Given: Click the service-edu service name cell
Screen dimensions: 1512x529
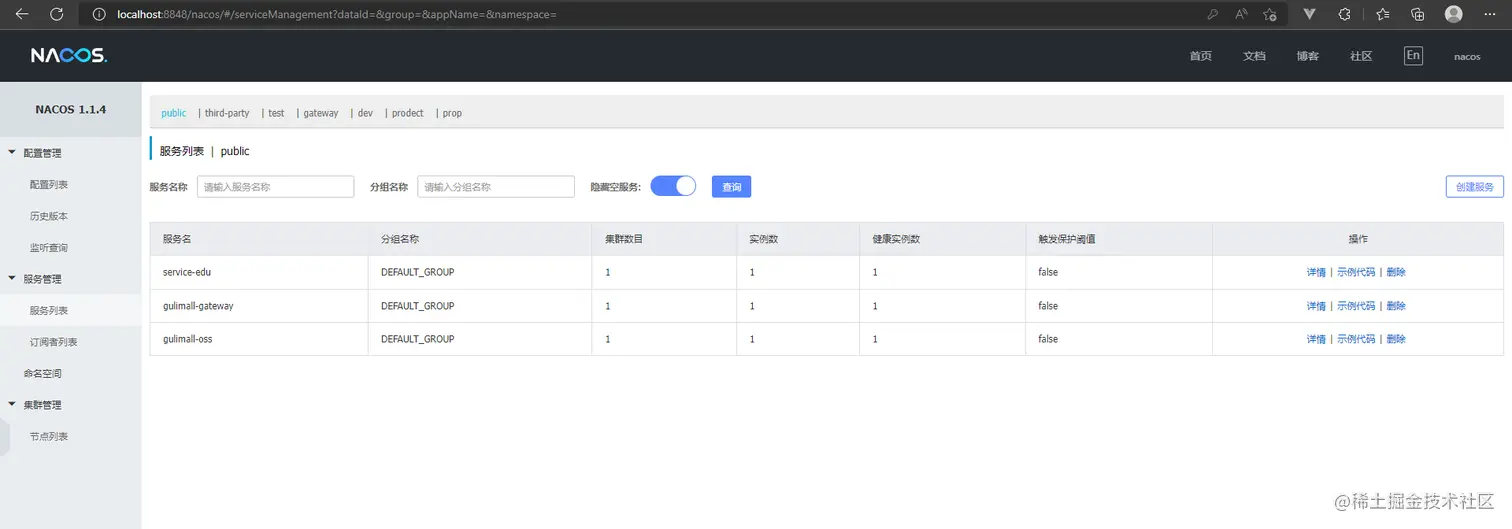Looking at the screenshot, I should pyautogui.click(x=259, y=272).
